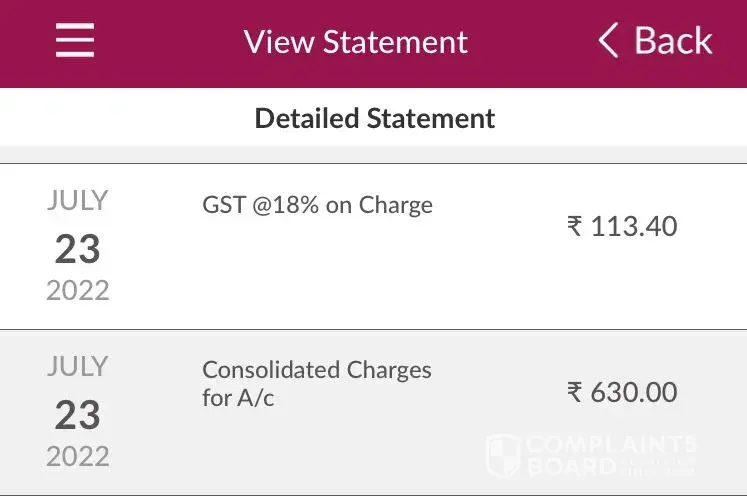The height and width of the screenshot is (498, 747).
Task: Click the ₹ 113.40 amount
Action: click(x=622, y=226)
